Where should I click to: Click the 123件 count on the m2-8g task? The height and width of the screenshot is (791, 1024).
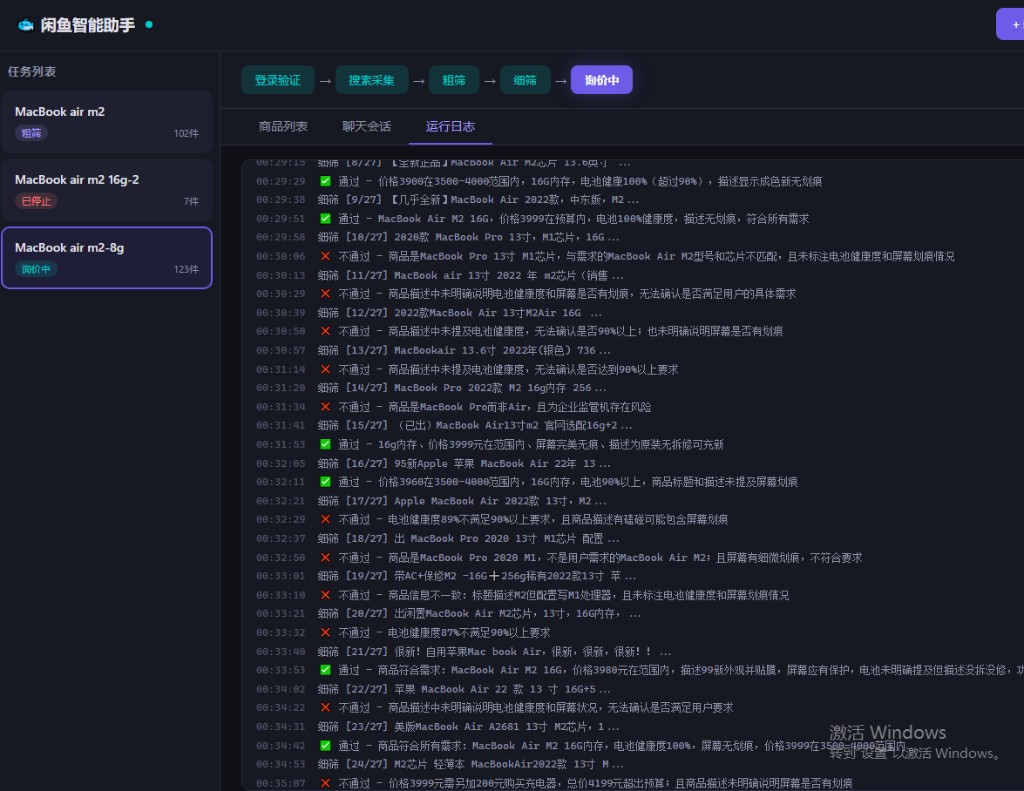[186, 269]
